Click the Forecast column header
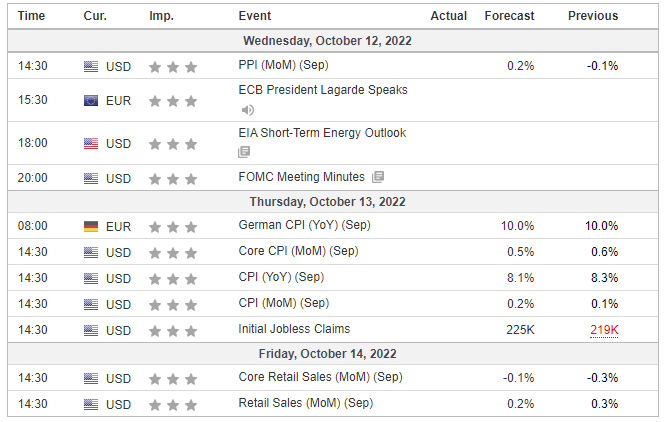 click(x=509, y=16)
